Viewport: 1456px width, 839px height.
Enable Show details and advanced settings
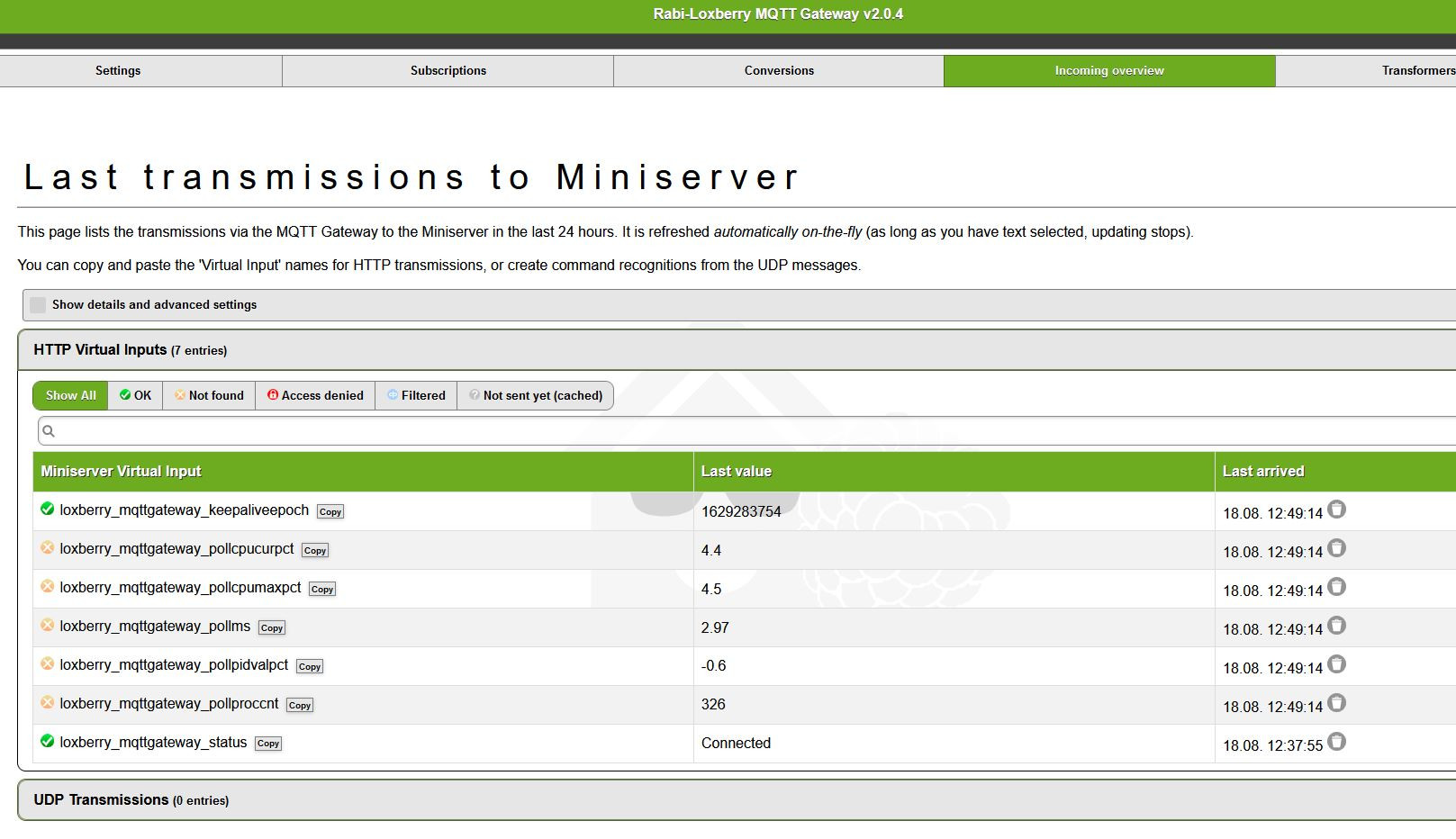[38, 305]
